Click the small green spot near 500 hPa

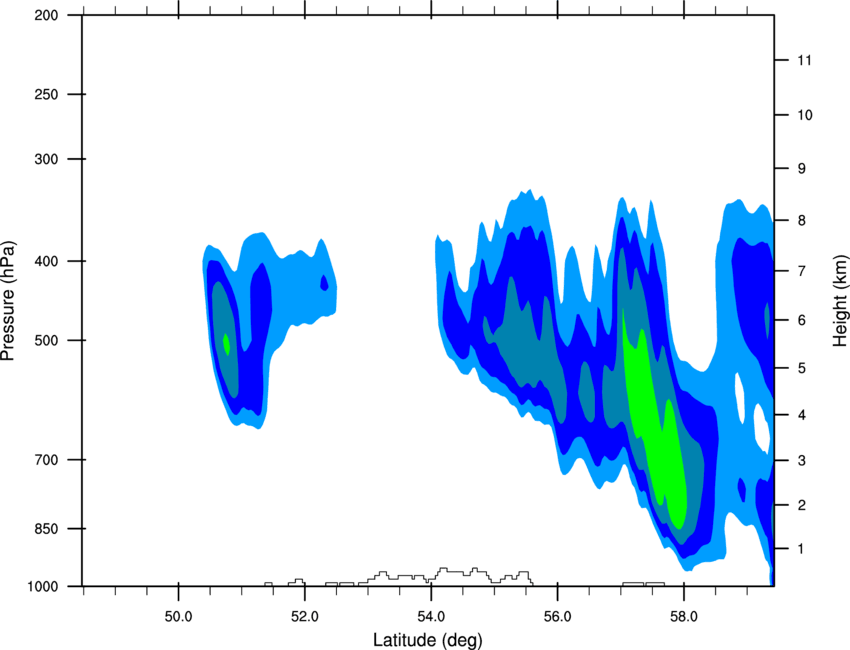pyautogui.click(x=227, y=344)
